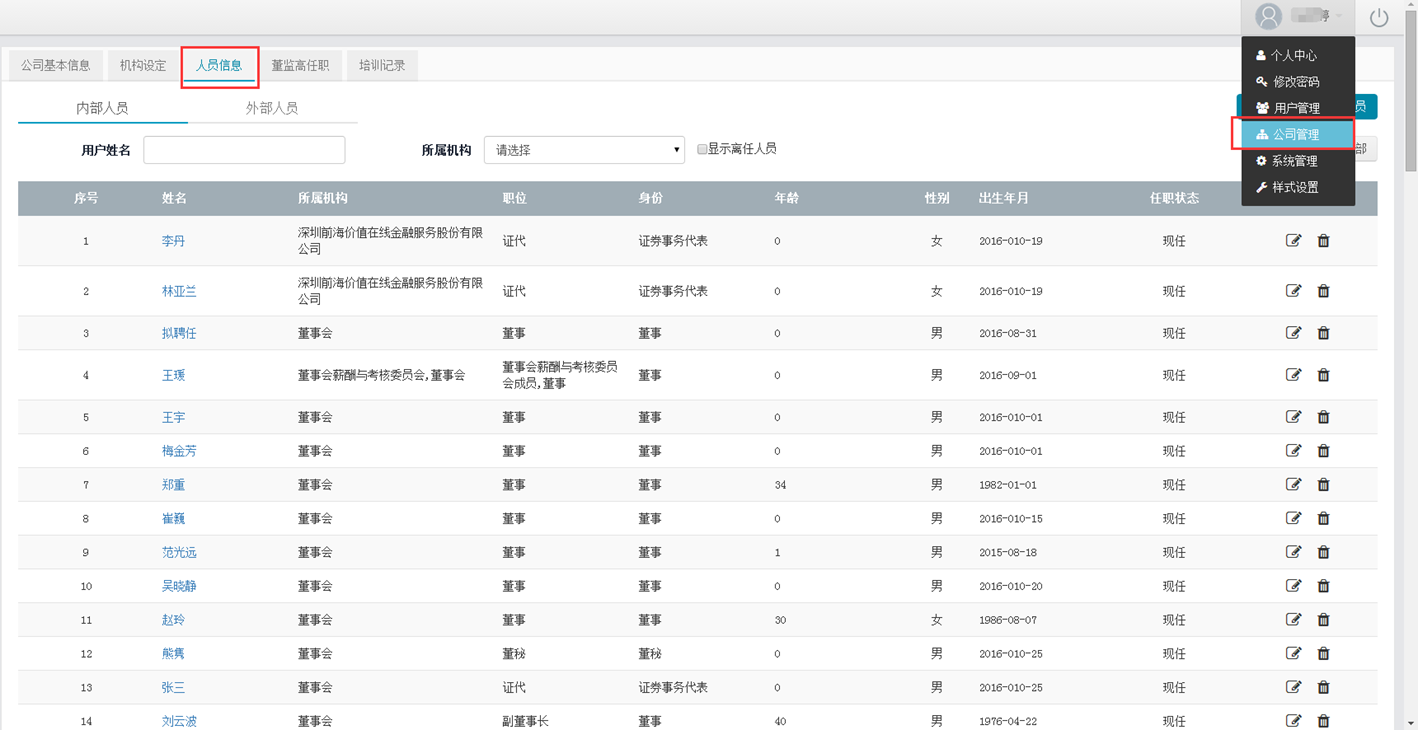Choose 样式设置 in user menu
1418x730 pixels.
tap(1298, 187)
